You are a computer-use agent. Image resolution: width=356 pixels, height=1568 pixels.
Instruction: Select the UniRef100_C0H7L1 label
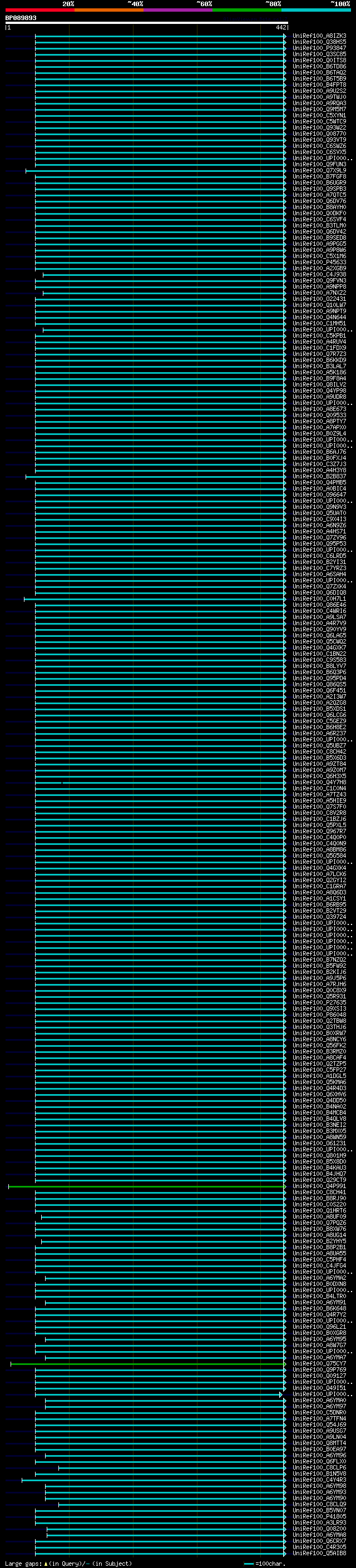(x=319, y=599)
